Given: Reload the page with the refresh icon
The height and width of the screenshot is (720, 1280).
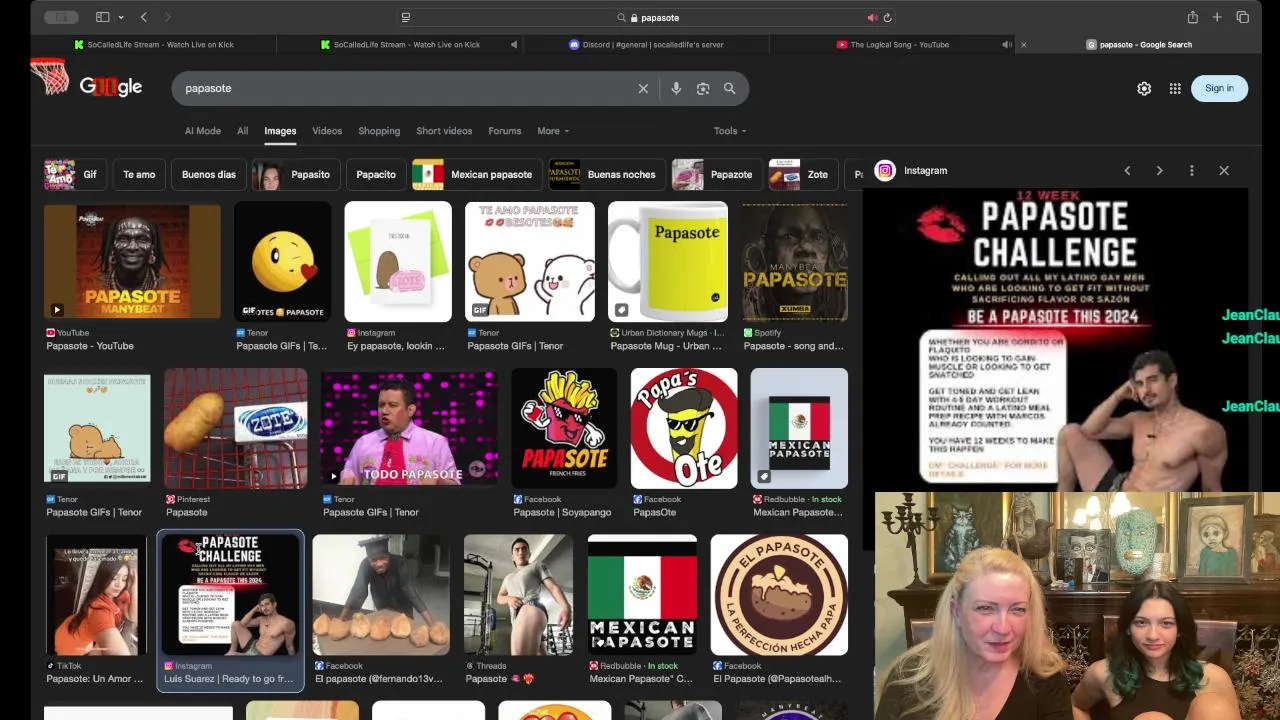Looking at the screenshot, I should [x=887, y=17].
